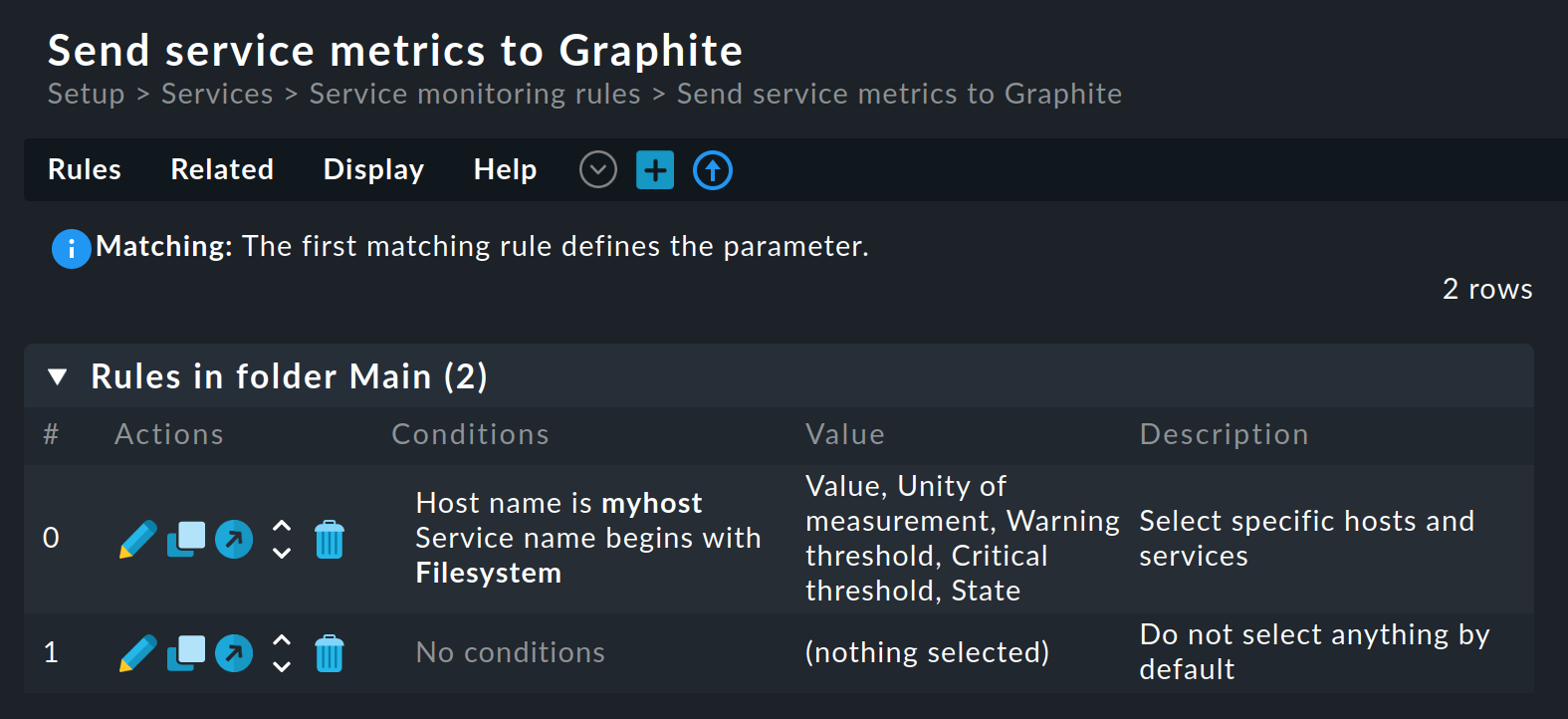The height and width of the screenshot is (719, 1568).
Task: Open the Help menu
Action: point(505,169)
